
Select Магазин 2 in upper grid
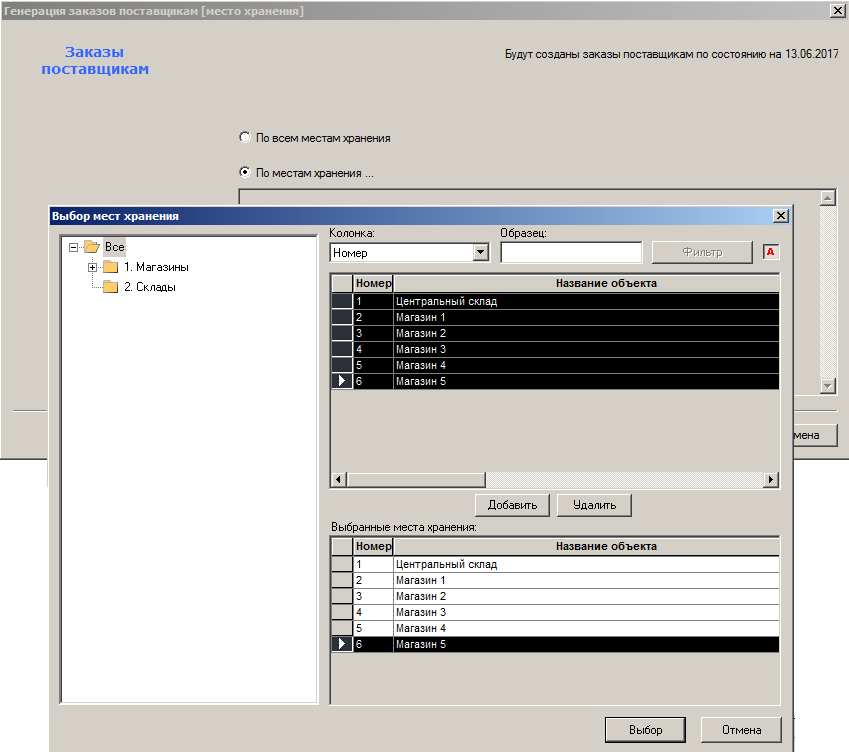click(586, 333)
